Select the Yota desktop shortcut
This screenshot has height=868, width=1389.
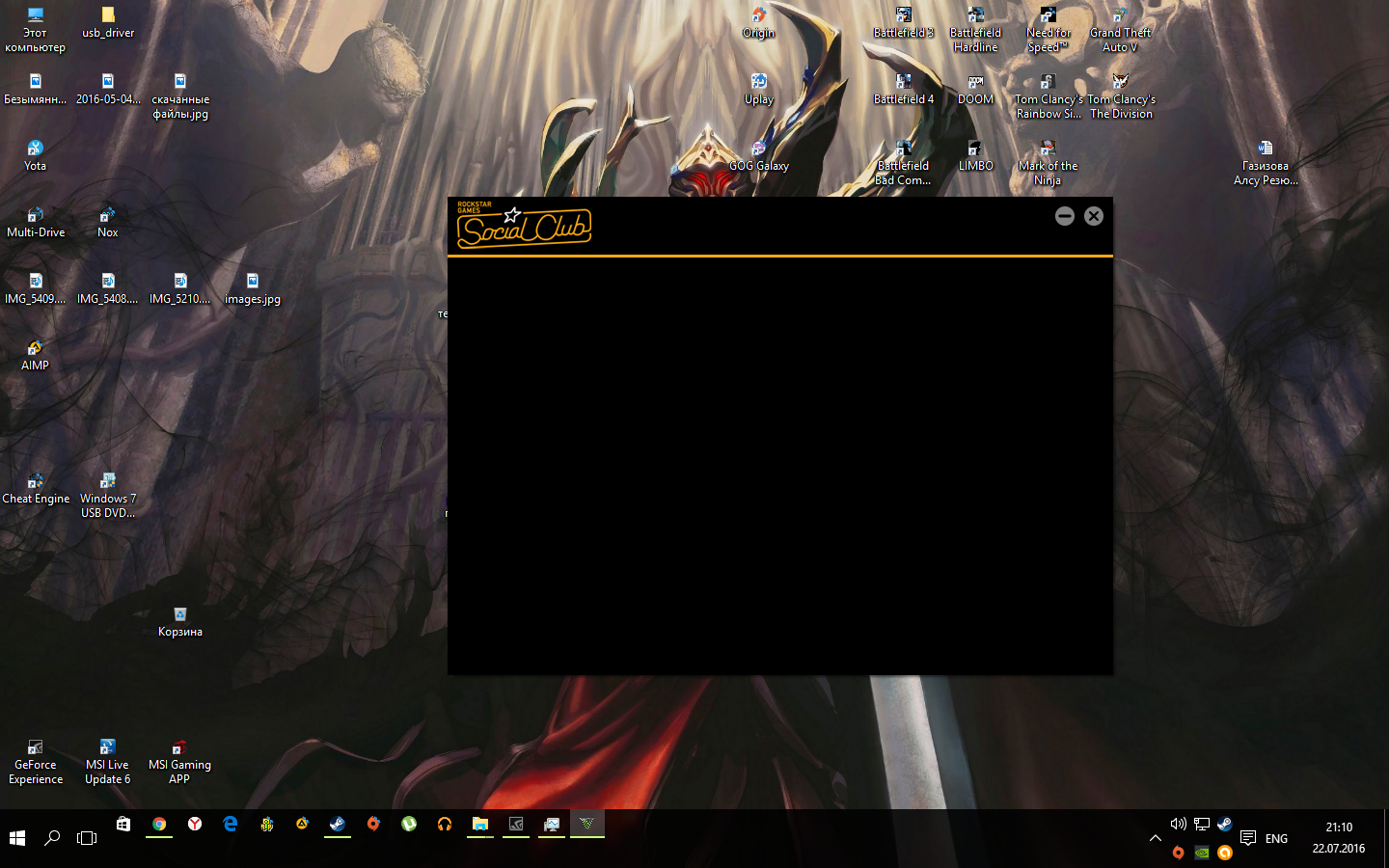pyautogui.click(x=36, y=156)
